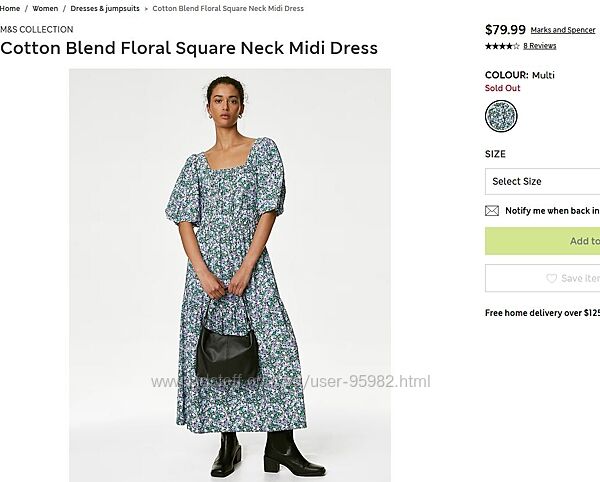View the 8 Reviews link
The image size is (600, 482).
tap(540, 46)
